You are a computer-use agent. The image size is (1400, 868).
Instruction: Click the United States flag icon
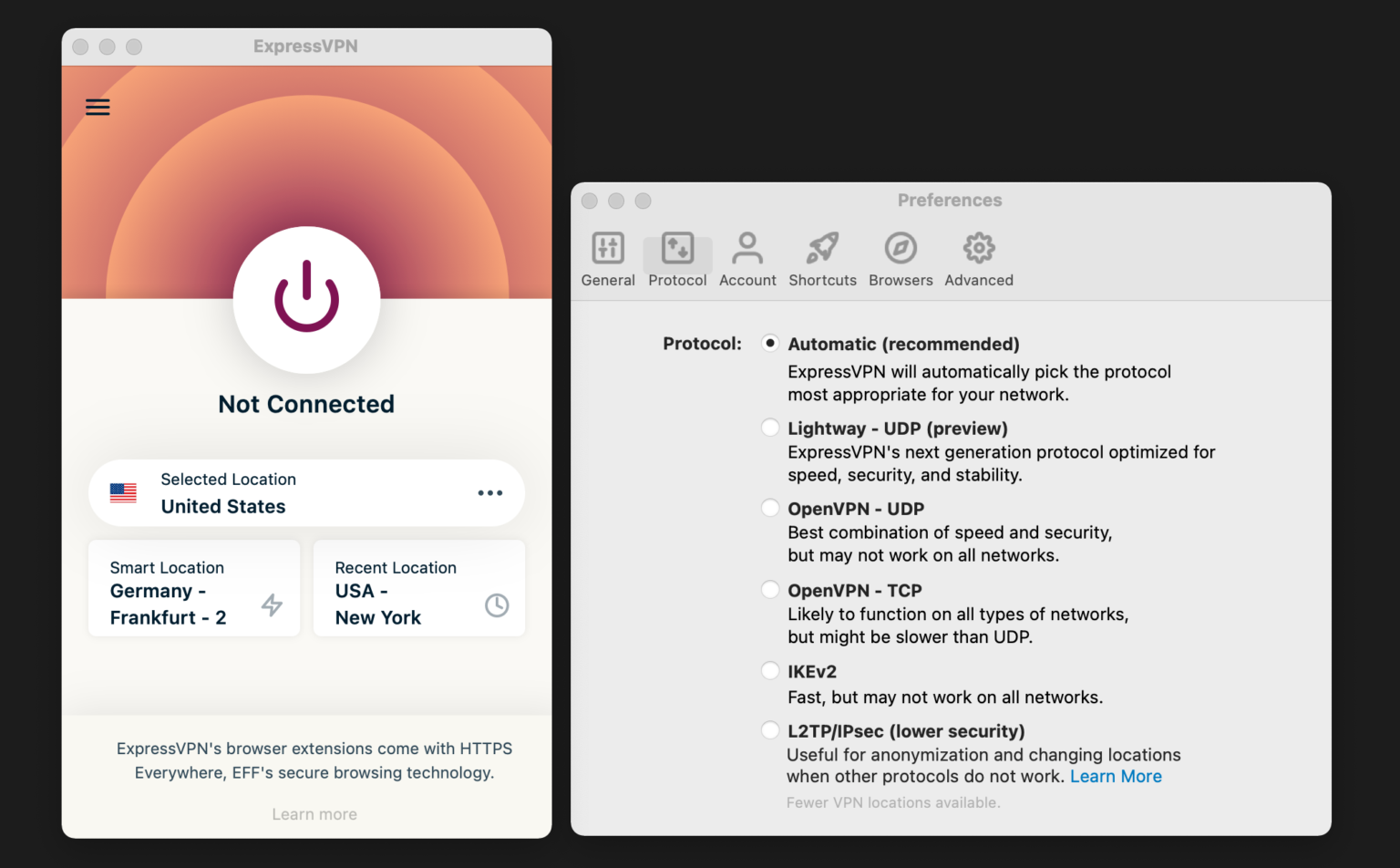pos(123,493)
